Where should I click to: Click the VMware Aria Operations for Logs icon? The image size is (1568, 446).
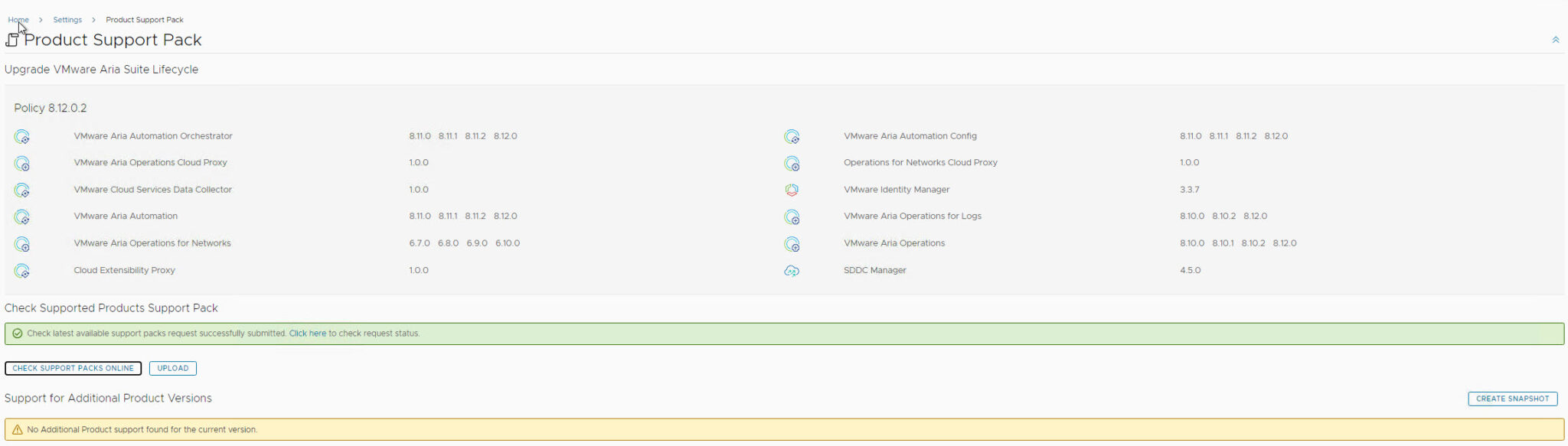pyautogui.click(x=792, y=217)
